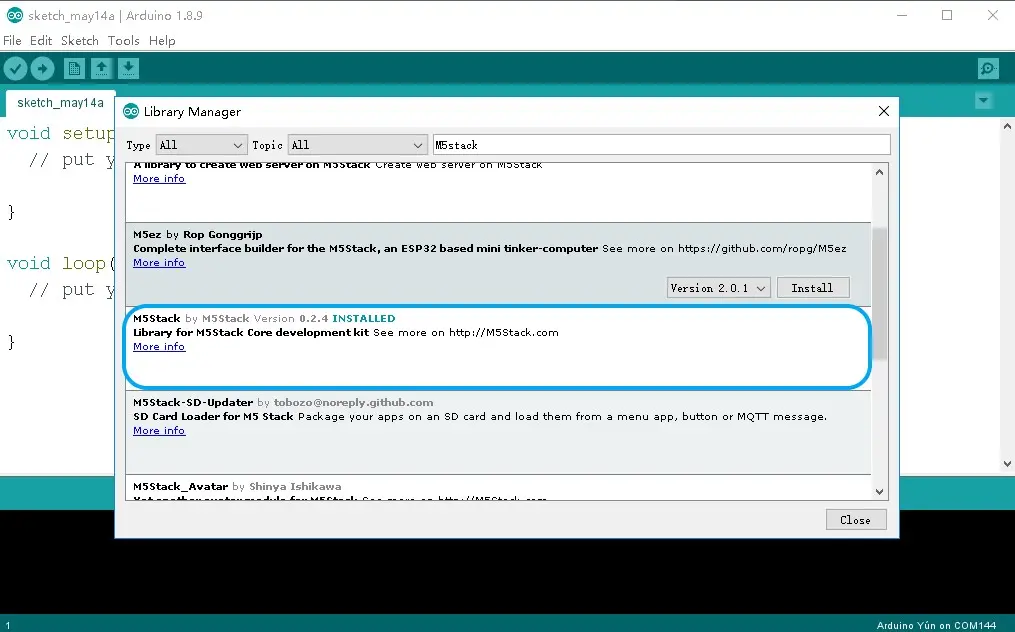Select the M5Stack_Avatar by Shinya Ishikawa entry

coord(237,486)
